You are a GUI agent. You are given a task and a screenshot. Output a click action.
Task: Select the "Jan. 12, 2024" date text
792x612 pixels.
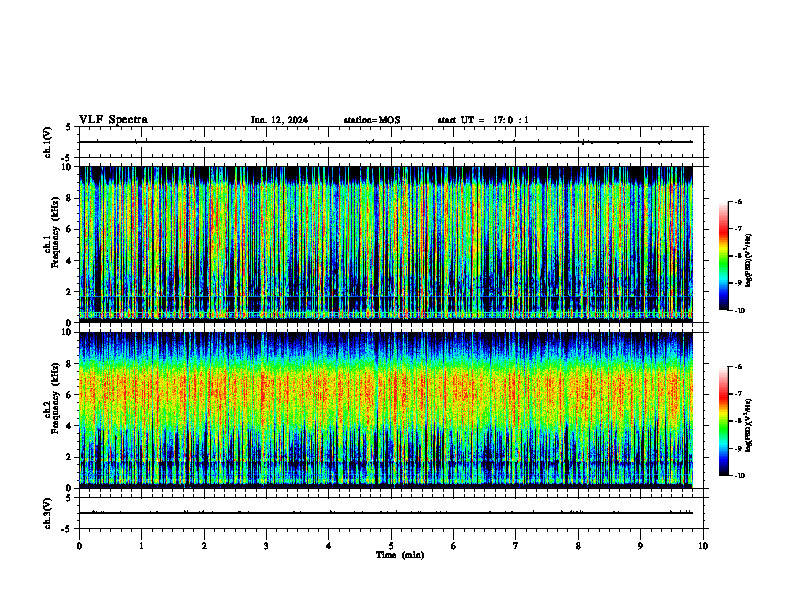(279, 120)
